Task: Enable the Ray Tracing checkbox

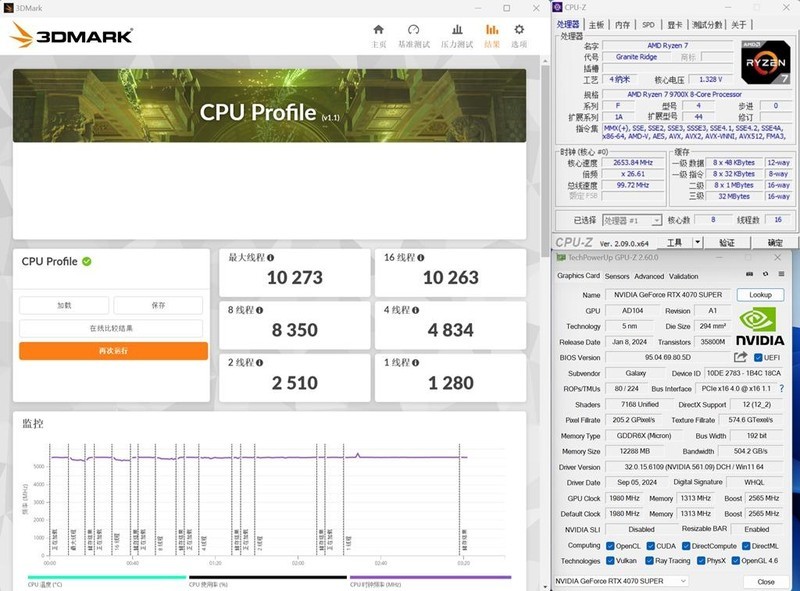Action: click(x=649, y=560)
